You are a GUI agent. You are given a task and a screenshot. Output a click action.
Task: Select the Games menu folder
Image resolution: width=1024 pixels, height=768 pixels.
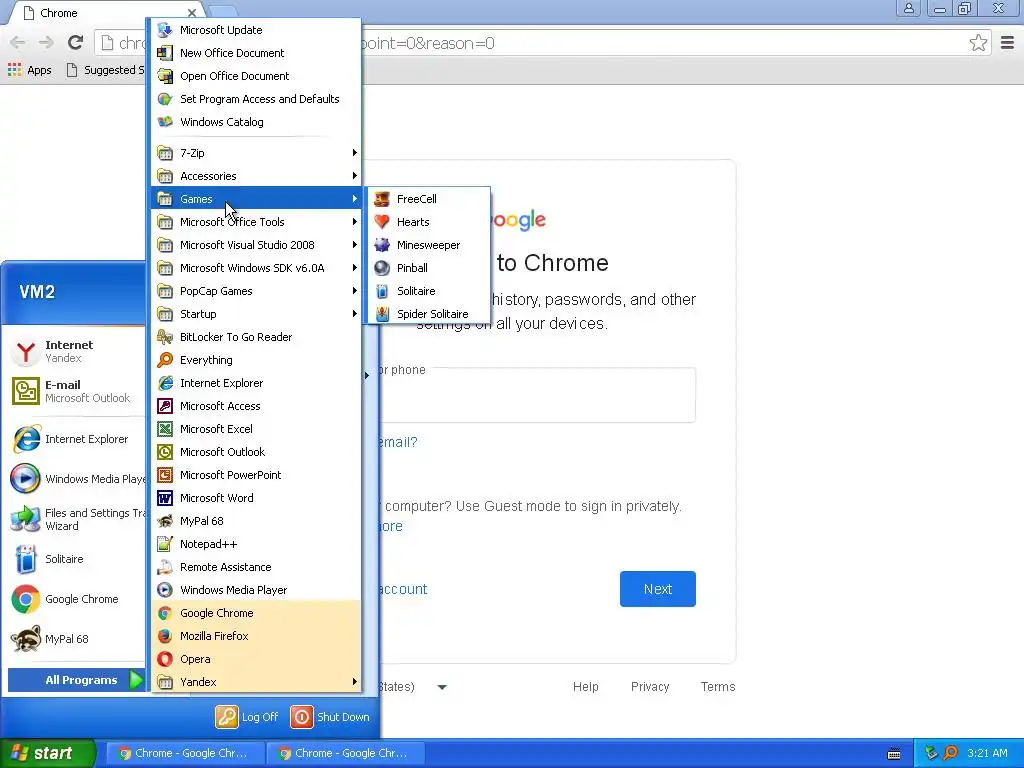point(256,199)
